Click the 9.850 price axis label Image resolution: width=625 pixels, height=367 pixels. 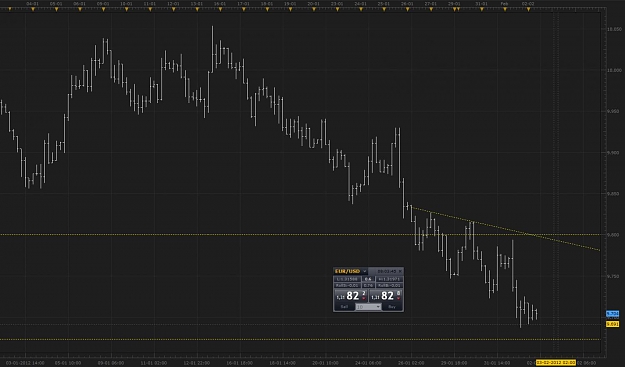tap(613, 194)
